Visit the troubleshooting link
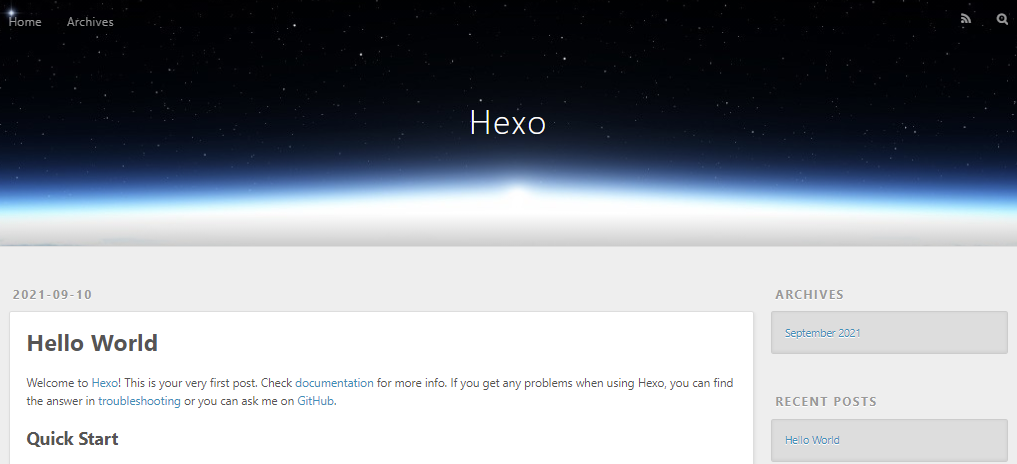Screen dimensions: 1017x464 pos(139,401)
